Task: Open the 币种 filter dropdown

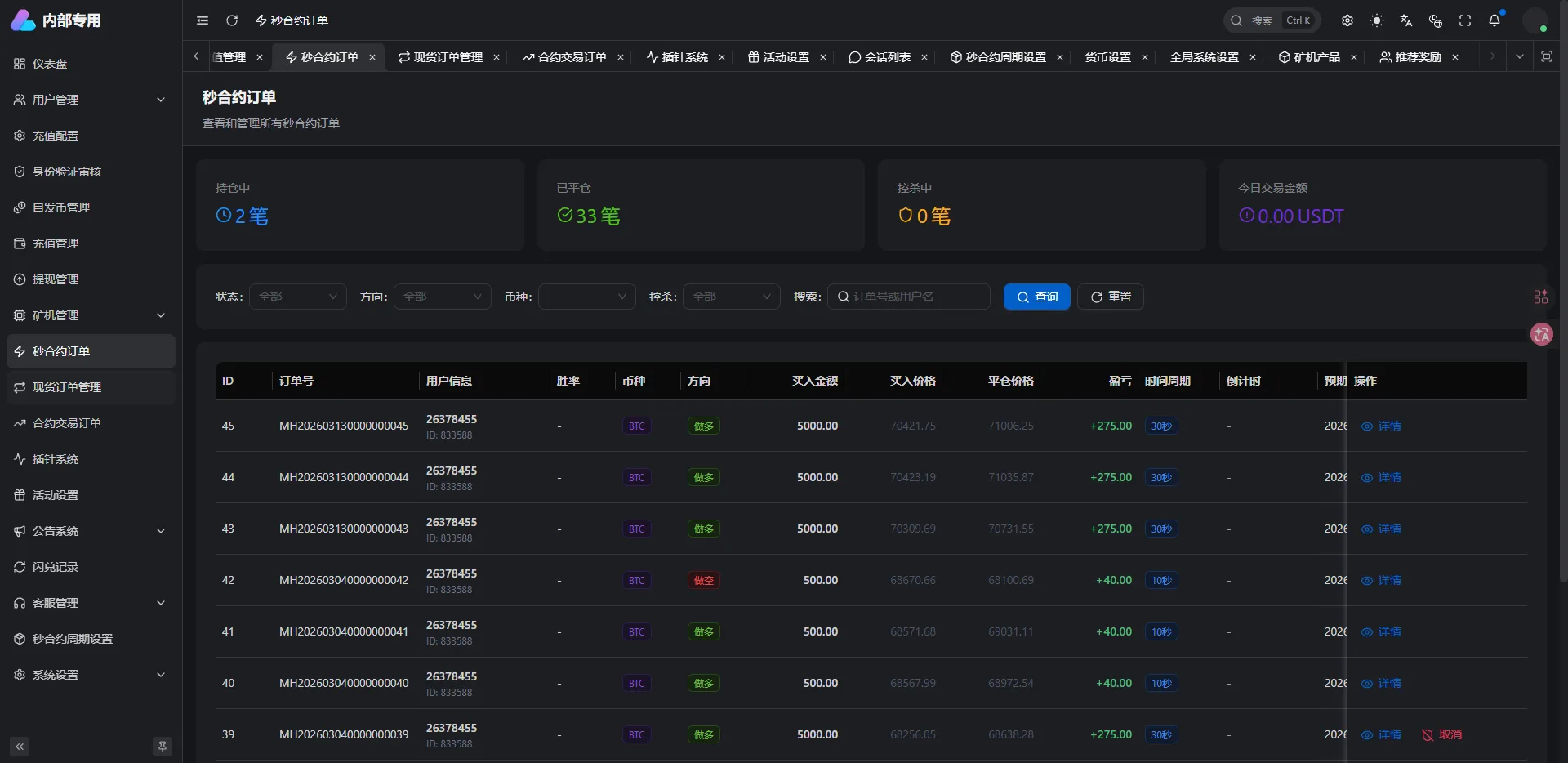Action: (x=587, y=297)
